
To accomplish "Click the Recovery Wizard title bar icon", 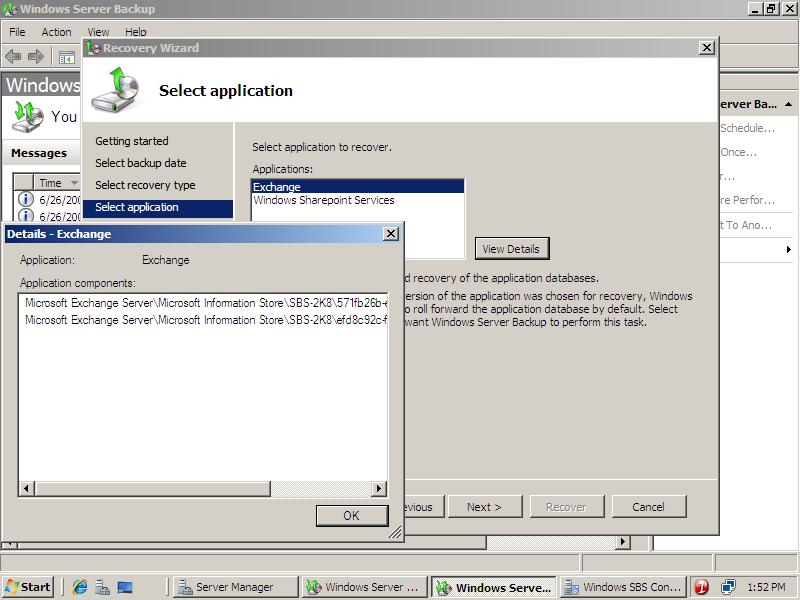I will tap(93, 47).
